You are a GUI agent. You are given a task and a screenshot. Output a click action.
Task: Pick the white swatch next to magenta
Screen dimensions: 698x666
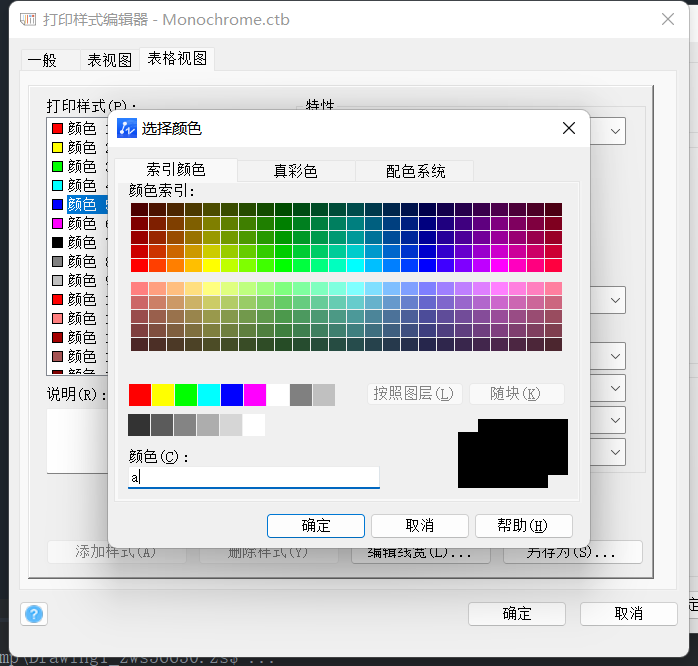[x=278, y=395]
